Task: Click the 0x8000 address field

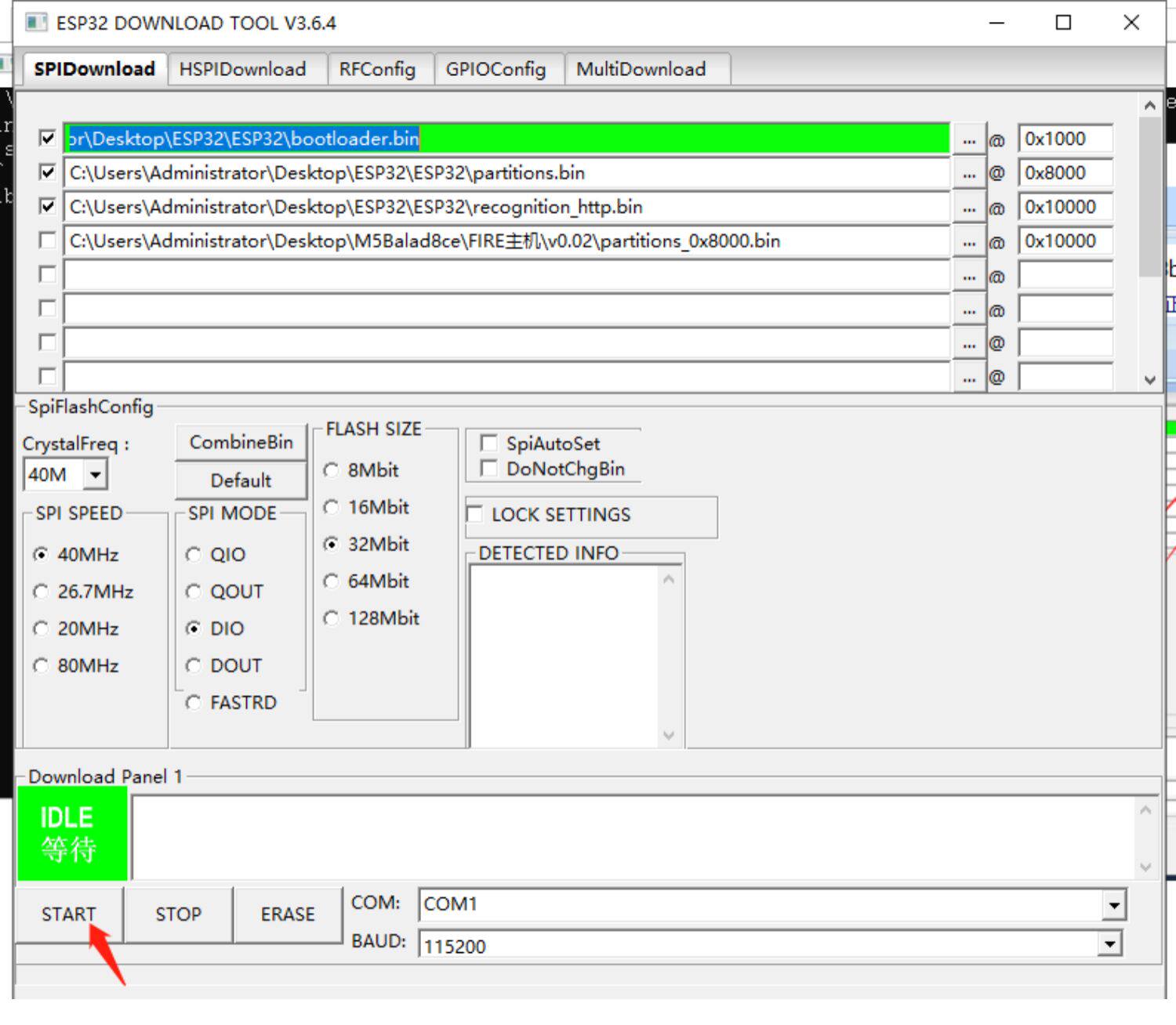Action: coord(1066,173)
